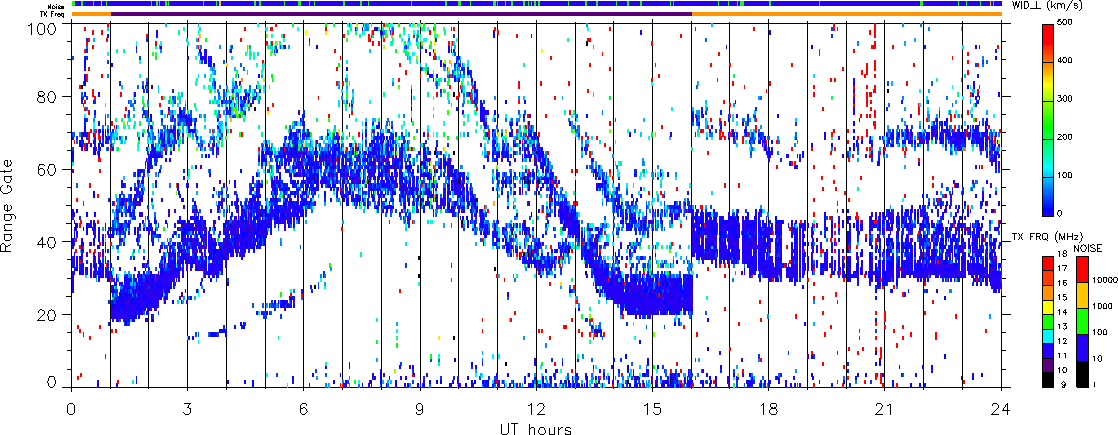Screen dimensions: 1118x435
Task: Click the x-axis tick label 9
Action: click(x=420, y=411)
